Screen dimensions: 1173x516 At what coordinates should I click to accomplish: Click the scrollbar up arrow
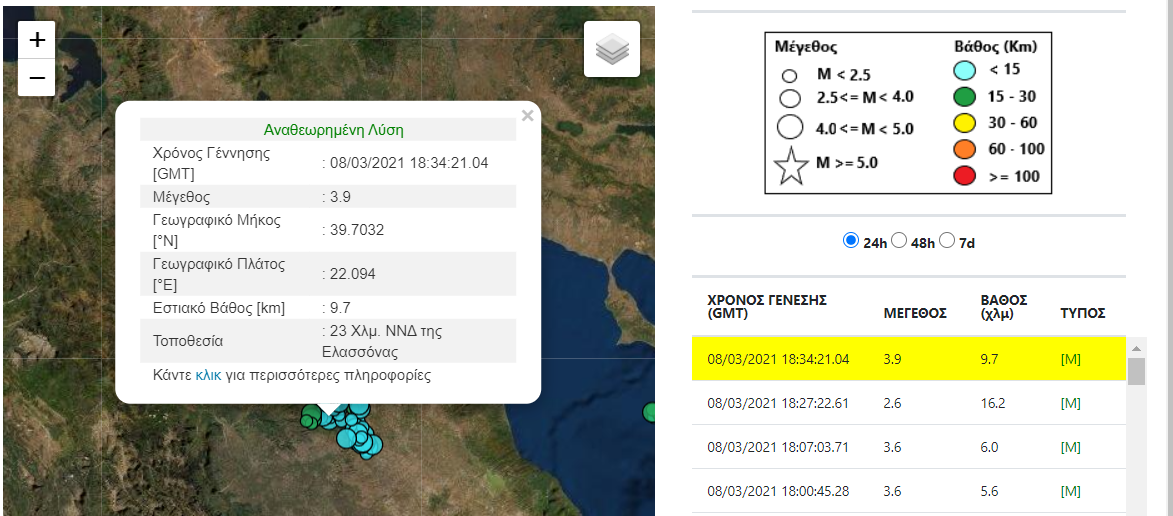(1136, 348)
